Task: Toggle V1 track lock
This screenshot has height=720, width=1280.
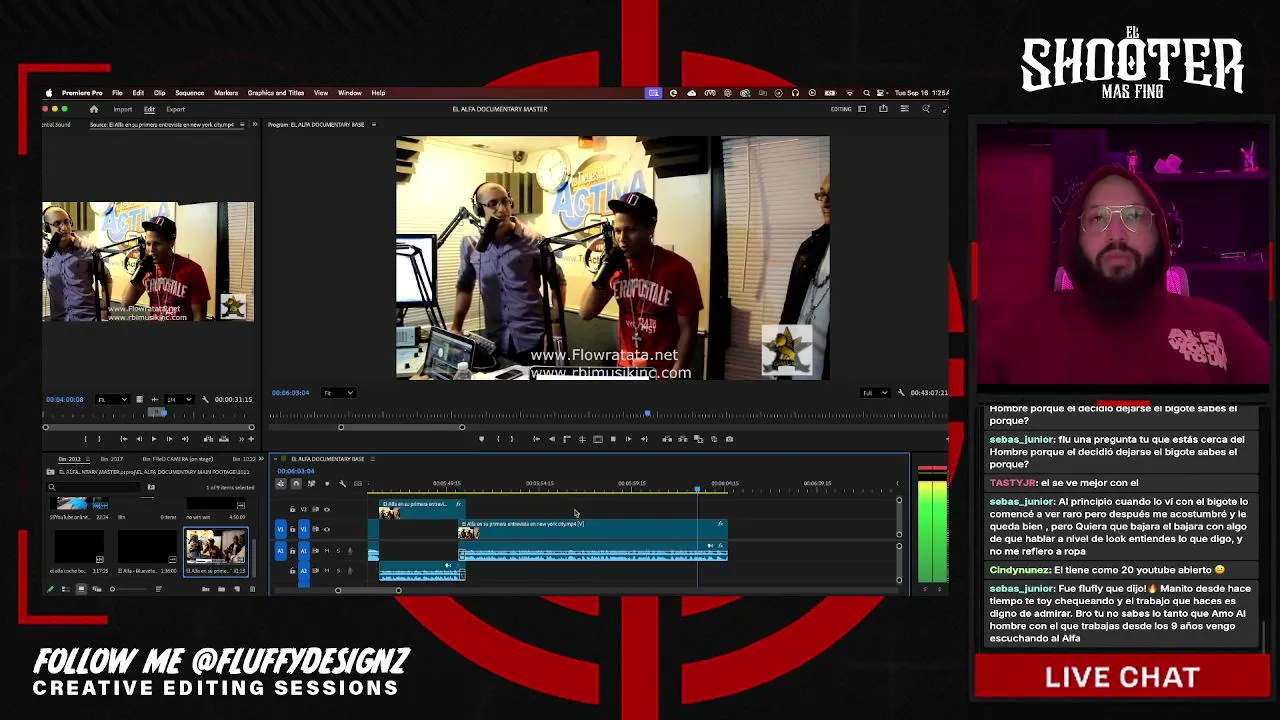Action: [x=292, y=529]
